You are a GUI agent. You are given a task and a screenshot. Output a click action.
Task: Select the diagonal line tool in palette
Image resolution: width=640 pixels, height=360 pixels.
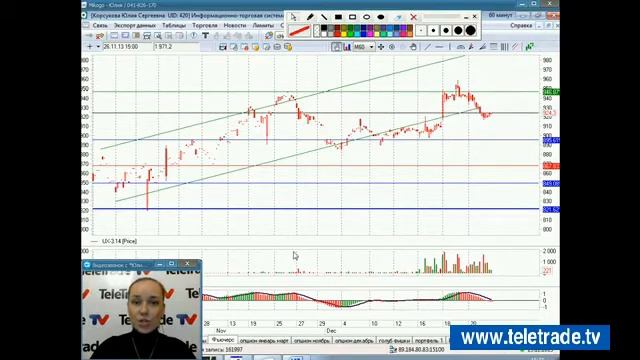[x=324, y=17]
